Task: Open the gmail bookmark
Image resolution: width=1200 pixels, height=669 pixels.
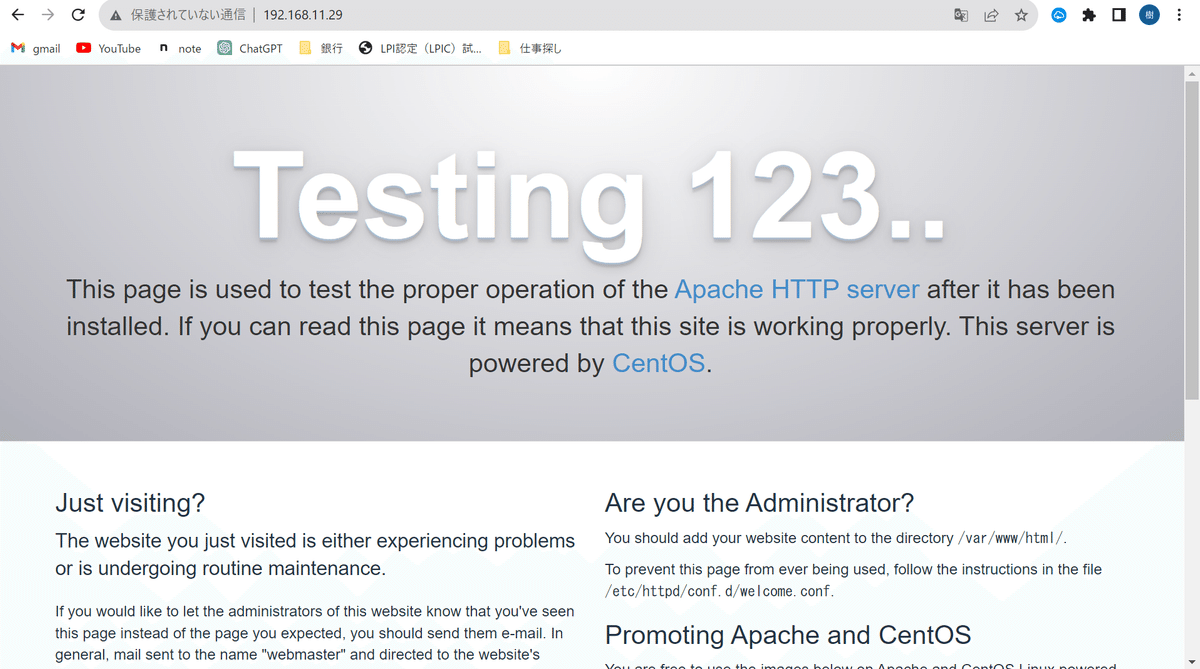Action: click(x=36, y=48)
